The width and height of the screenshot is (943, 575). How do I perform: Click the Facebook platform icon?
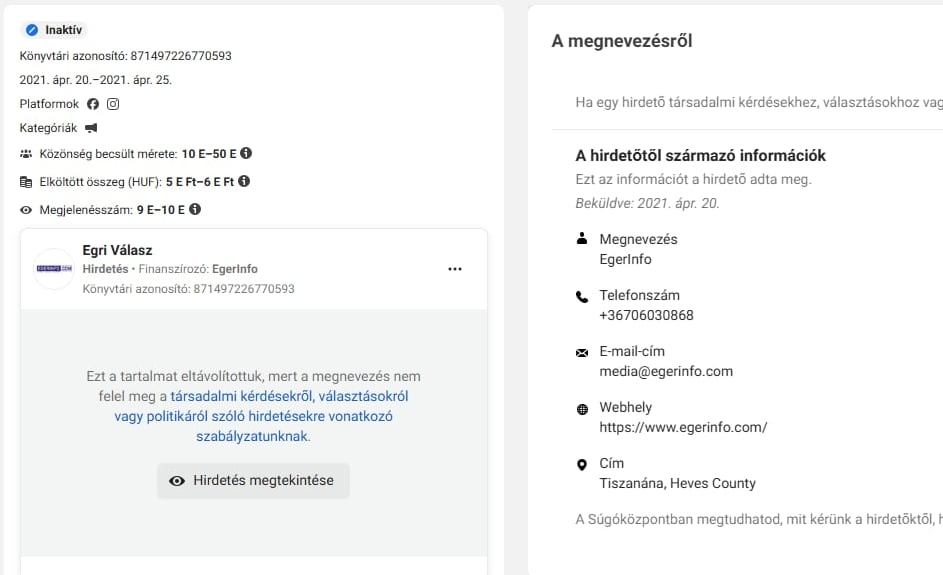[x=93, y=104]
